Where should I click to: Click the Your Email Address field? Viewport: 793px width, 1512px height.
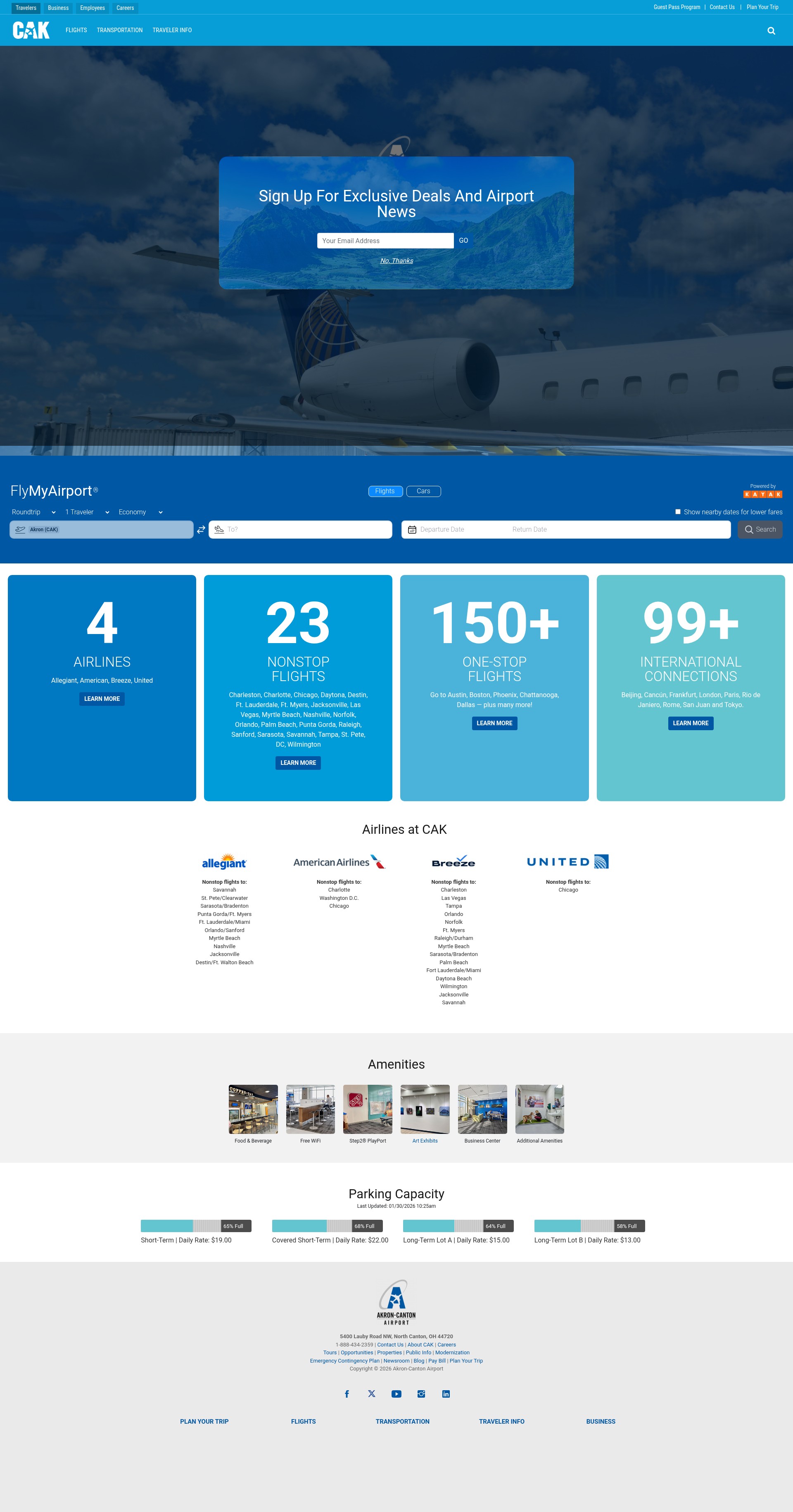[385, 241]
